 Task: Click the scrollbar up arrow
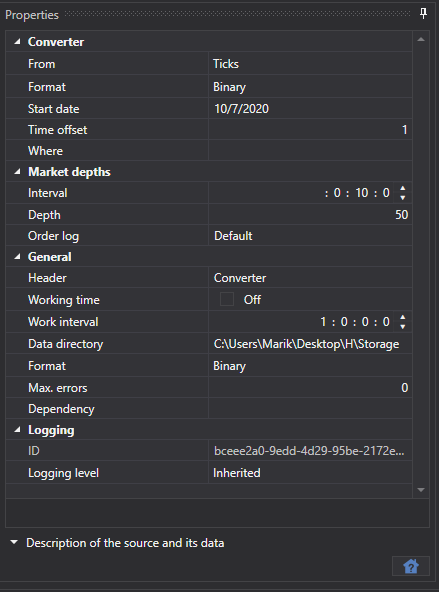tap(421, 39)
